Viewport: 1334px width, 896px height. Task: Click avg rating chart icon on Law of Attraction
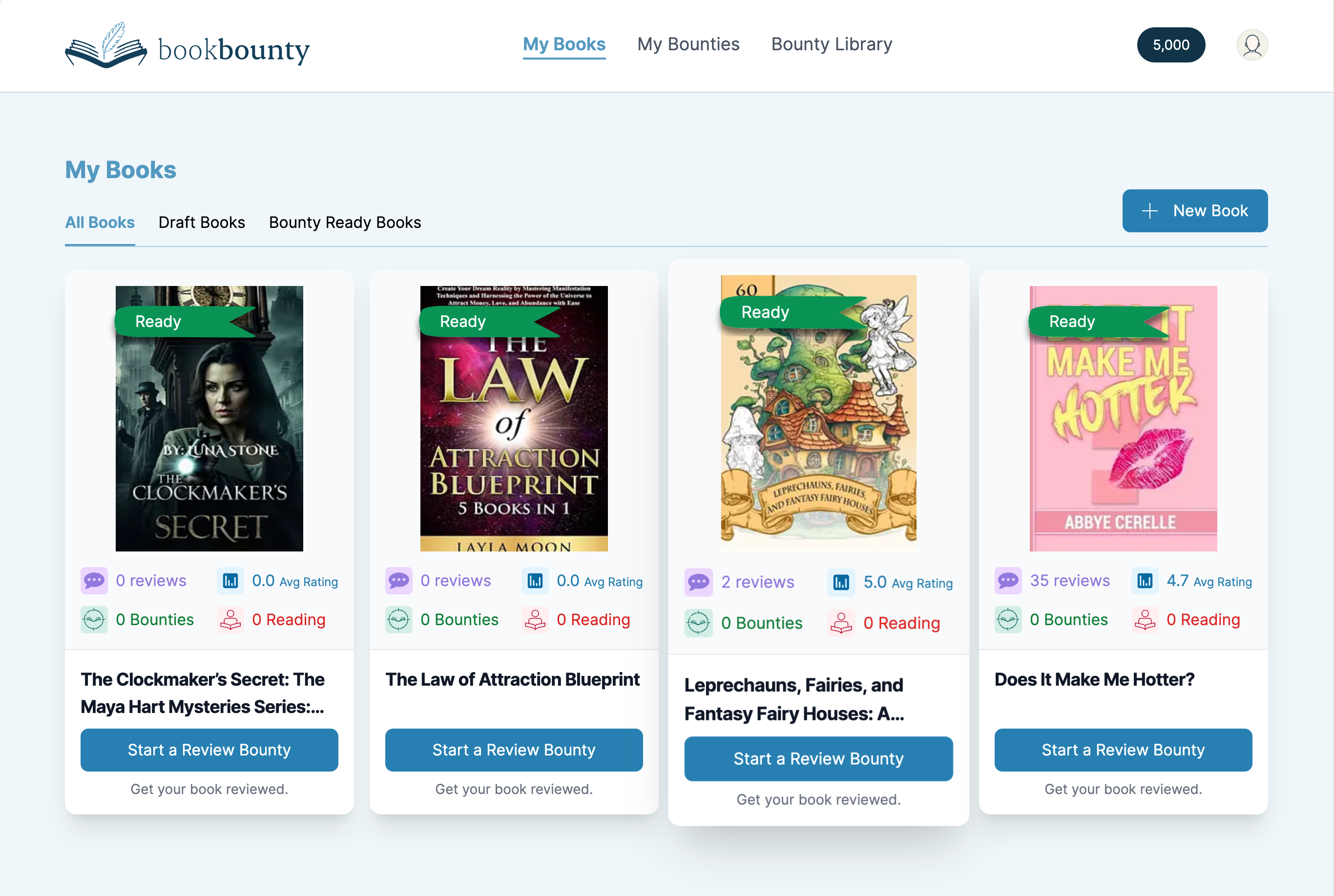click(535, 581)
